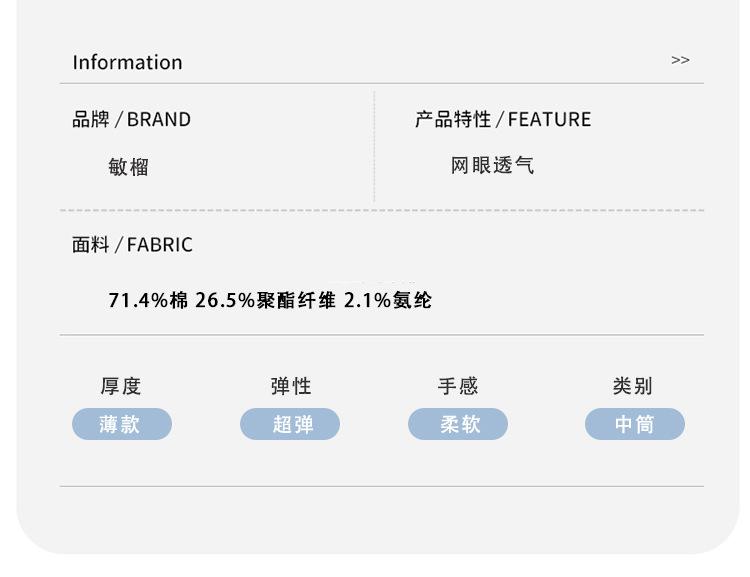Pick the 中筒 category pill
The image size is (750, 577).
[x=634, y=424]
